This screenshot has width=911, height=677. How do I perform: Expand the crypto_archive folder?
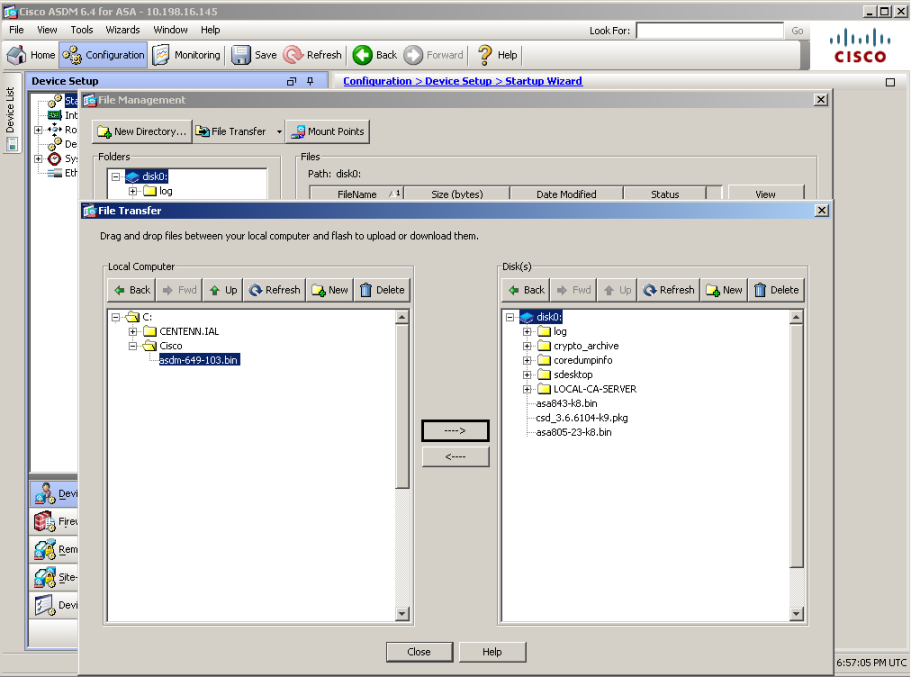[527, 346]
